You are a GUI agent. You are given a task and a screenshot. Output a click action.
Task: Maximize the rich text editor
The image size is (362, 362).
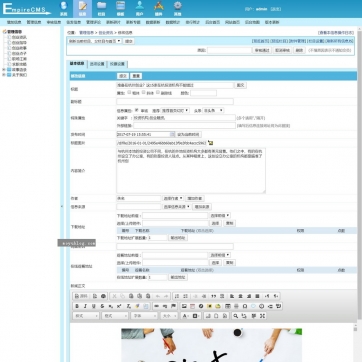262,316
